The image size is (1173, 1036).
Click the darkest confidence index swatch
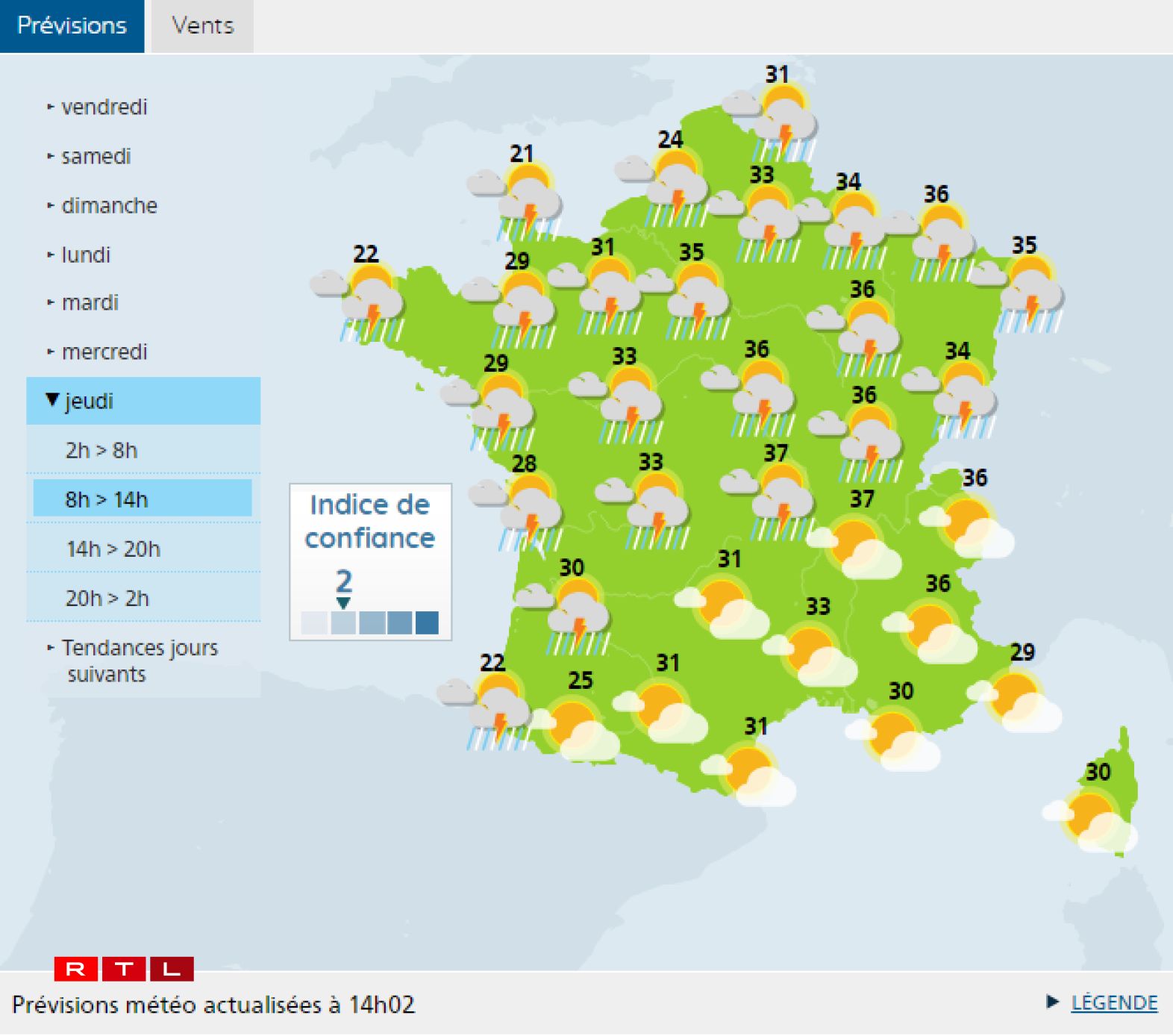tap(427, 622)
